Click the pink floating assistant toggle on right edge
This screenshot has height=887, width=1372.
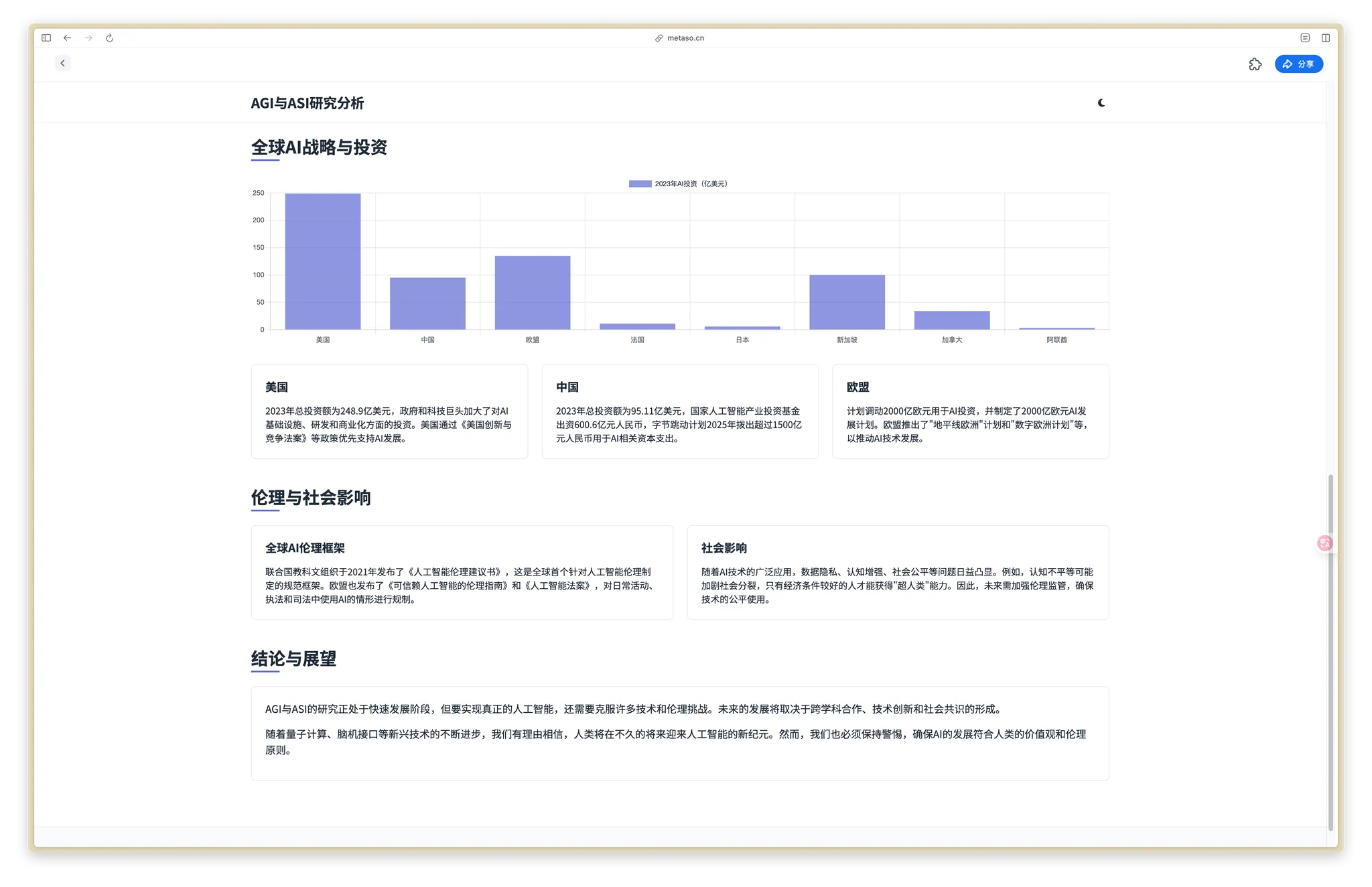(x=1324, y=543)
